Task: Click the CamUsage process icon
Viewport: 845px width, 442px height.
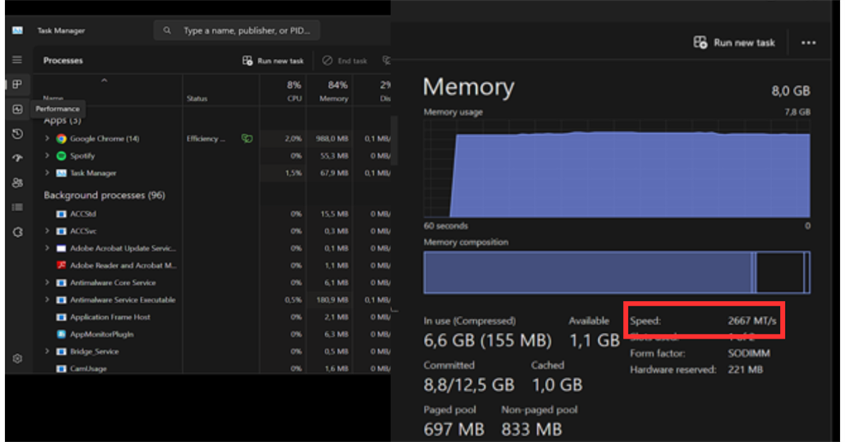Action: pyautogui.click(x=61, y=369)
